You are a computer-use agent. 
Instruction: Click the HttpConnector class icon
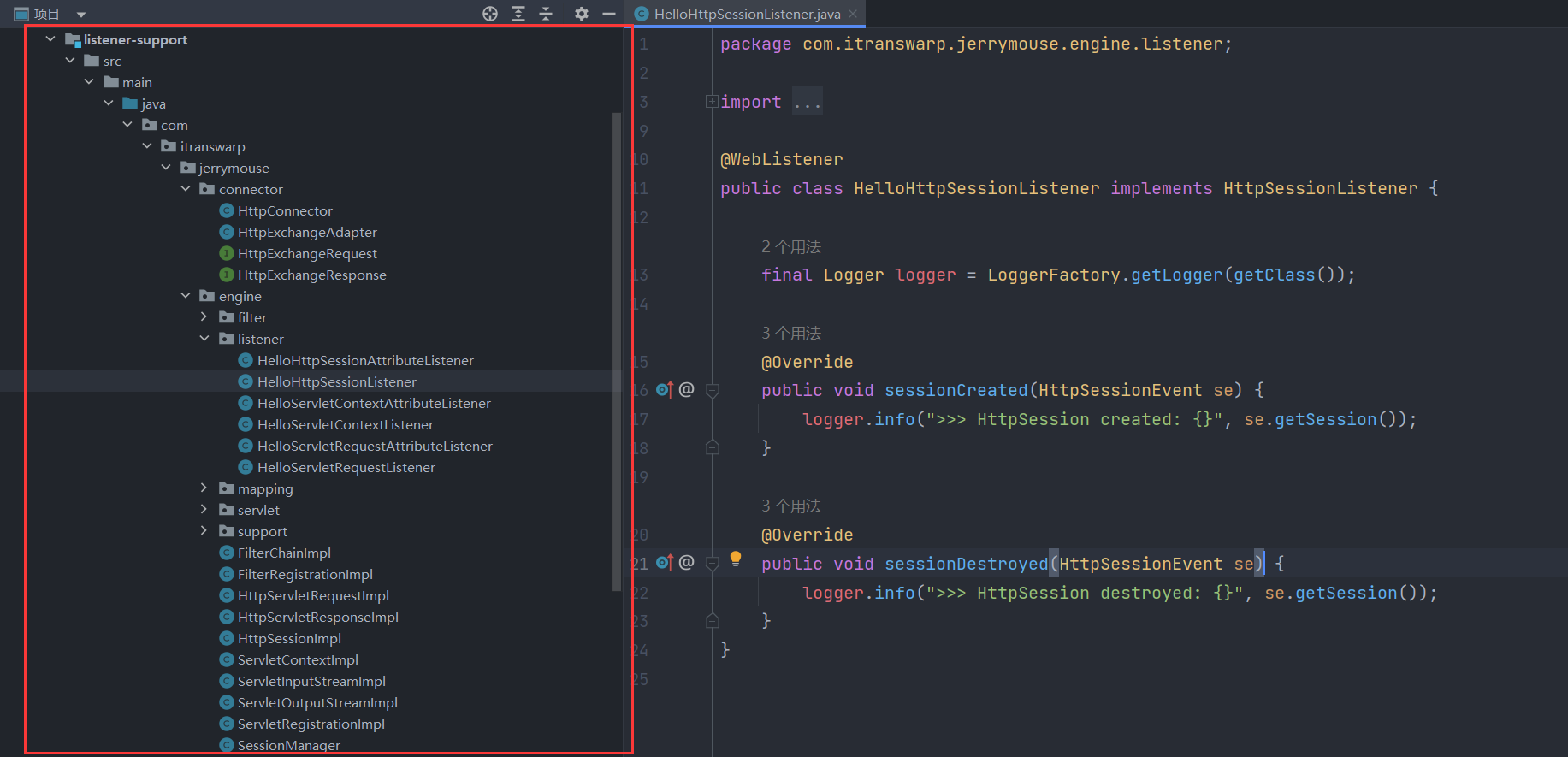pos(227,210)
